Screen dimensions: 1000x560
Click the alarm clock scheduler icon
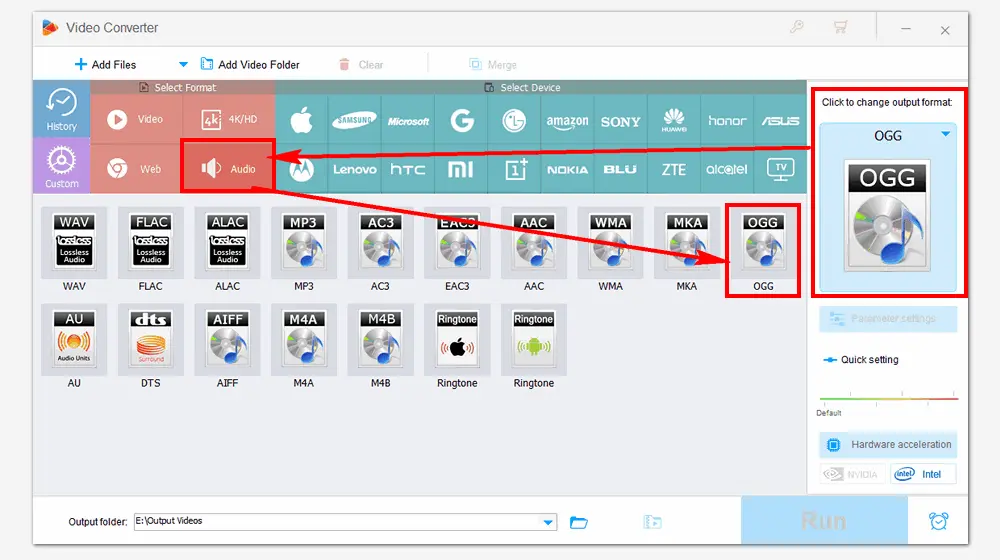pyautogui.click(x=938, y=521)
